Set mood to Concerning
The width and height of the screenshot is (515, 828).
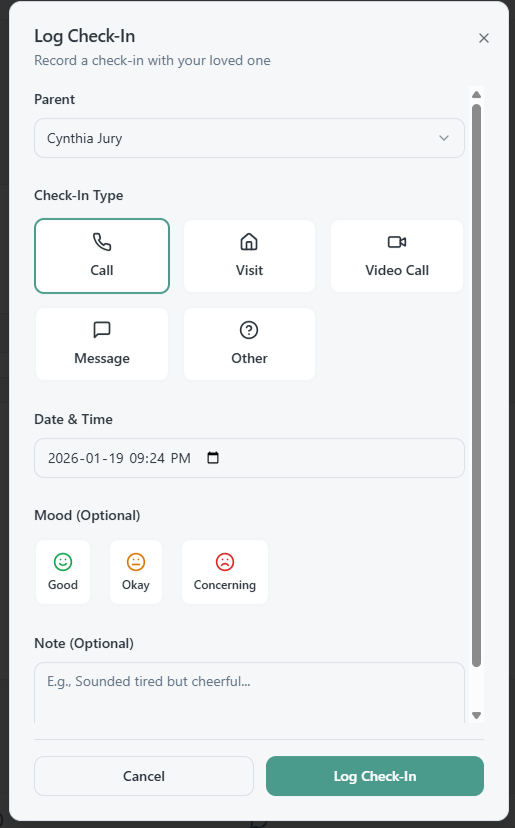(225, 572)
